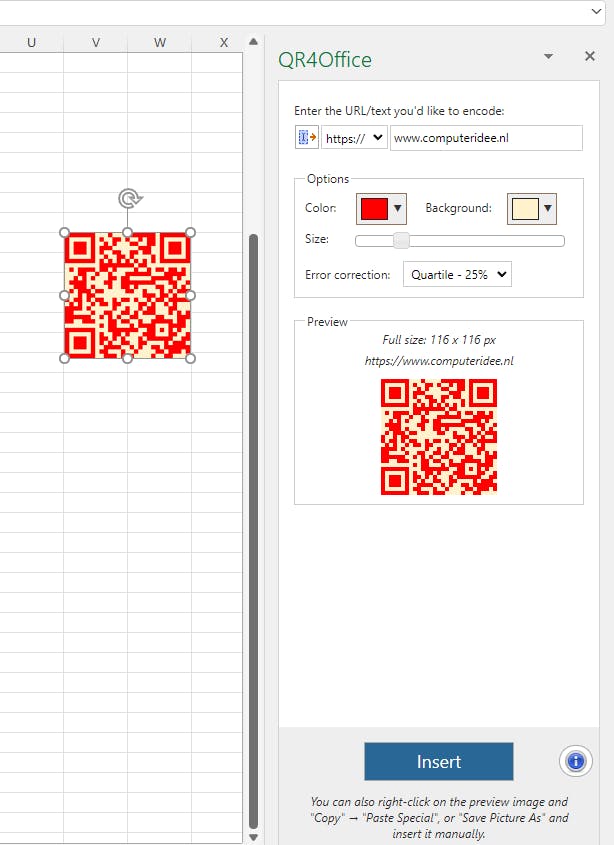Open the Error correction dropdown
The image size is (614, 845).
457,274
